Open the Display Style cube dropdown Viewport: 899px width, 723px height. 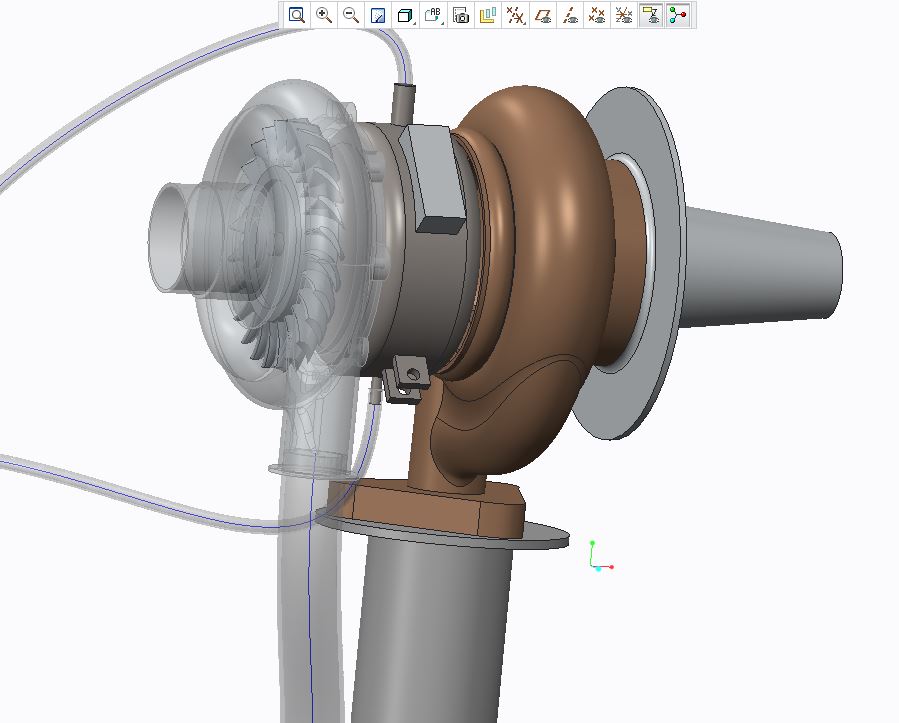pyautogui.click(x=406, y=15)
